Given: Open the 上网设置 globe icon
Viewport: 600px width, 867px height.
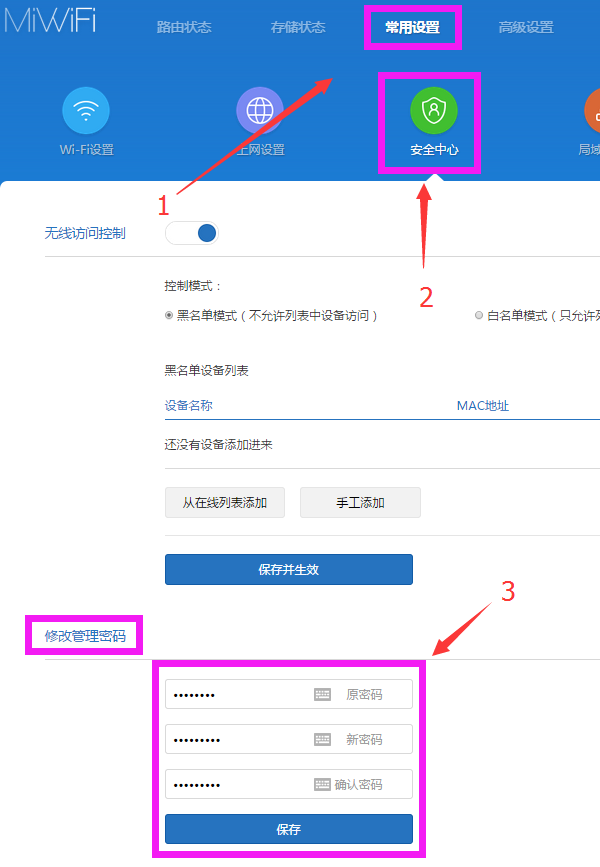Looking at the screenshot, I should pos(260,111).
